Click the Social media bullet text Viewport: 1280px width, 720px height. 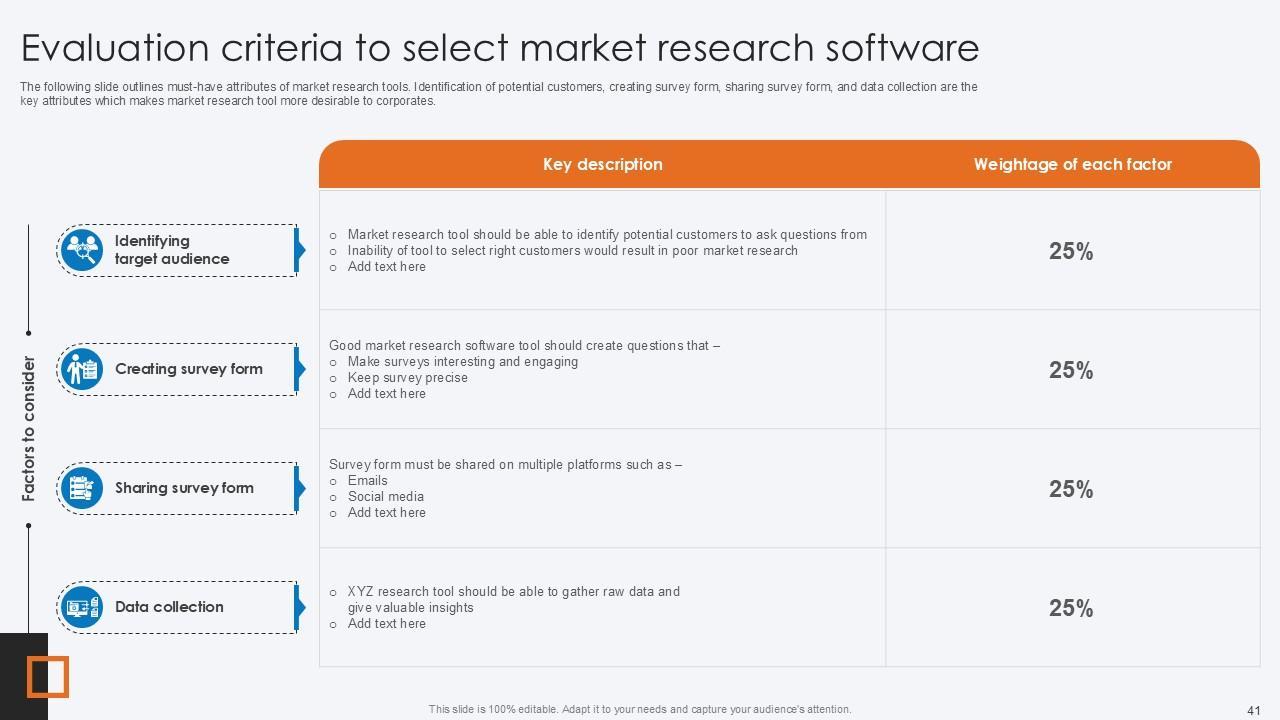[x=386, y=497]
